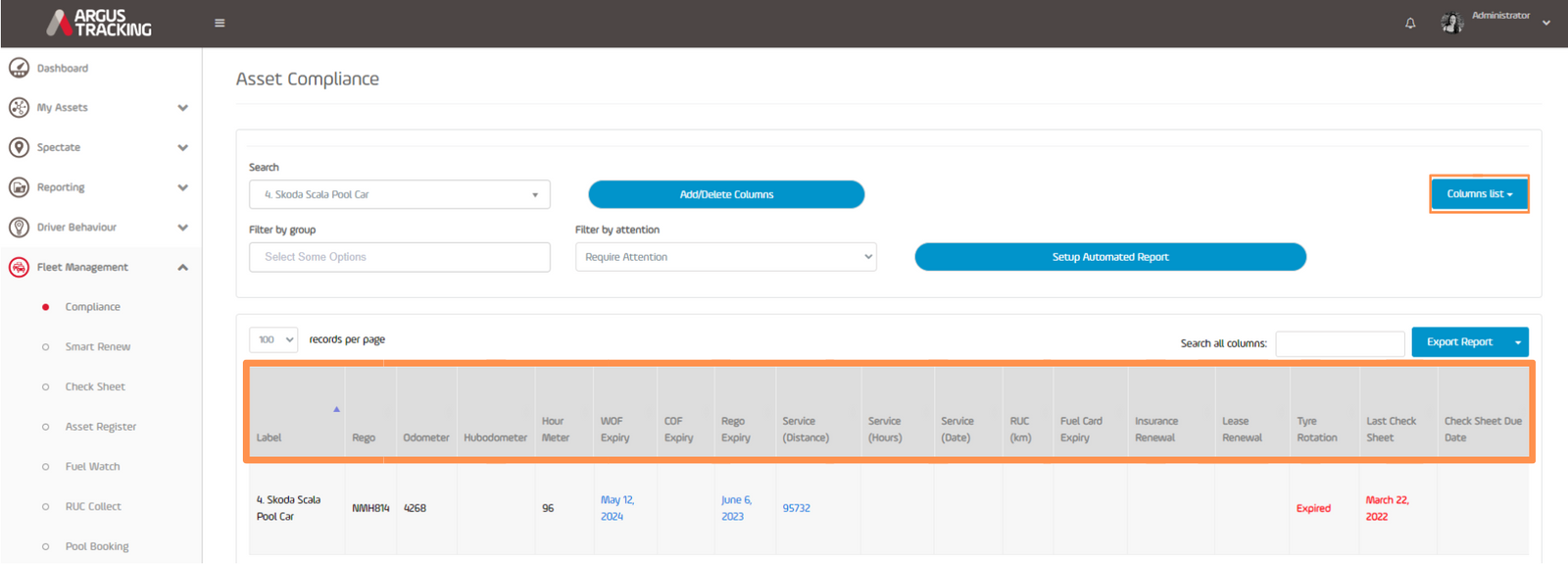1568x564 pixels.
Task: Select the Smart Renew radio item
Action: (x=45, y=347)
